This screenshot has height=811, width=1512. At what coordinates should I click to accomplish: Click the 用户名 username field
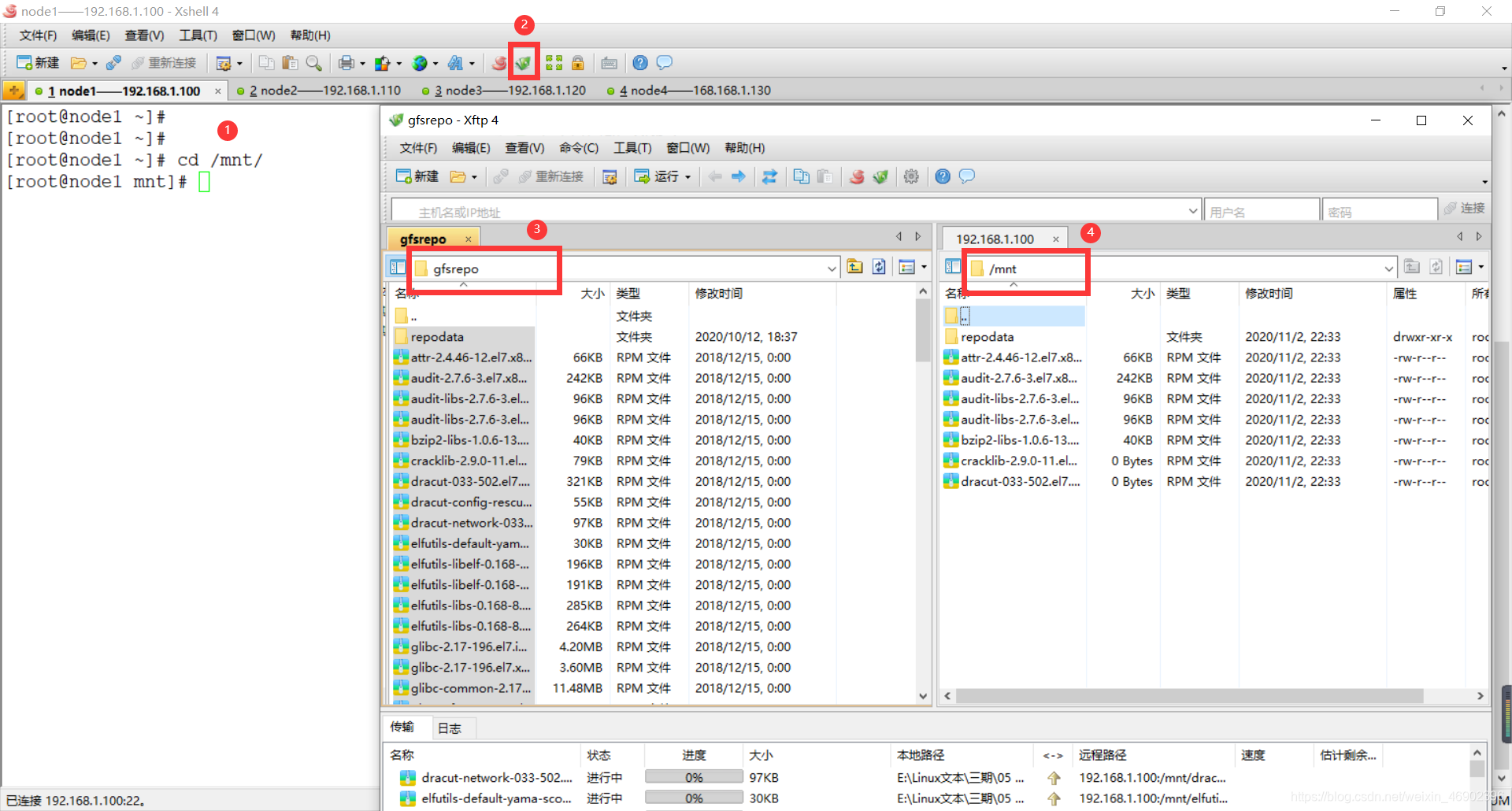point(1262,211)
